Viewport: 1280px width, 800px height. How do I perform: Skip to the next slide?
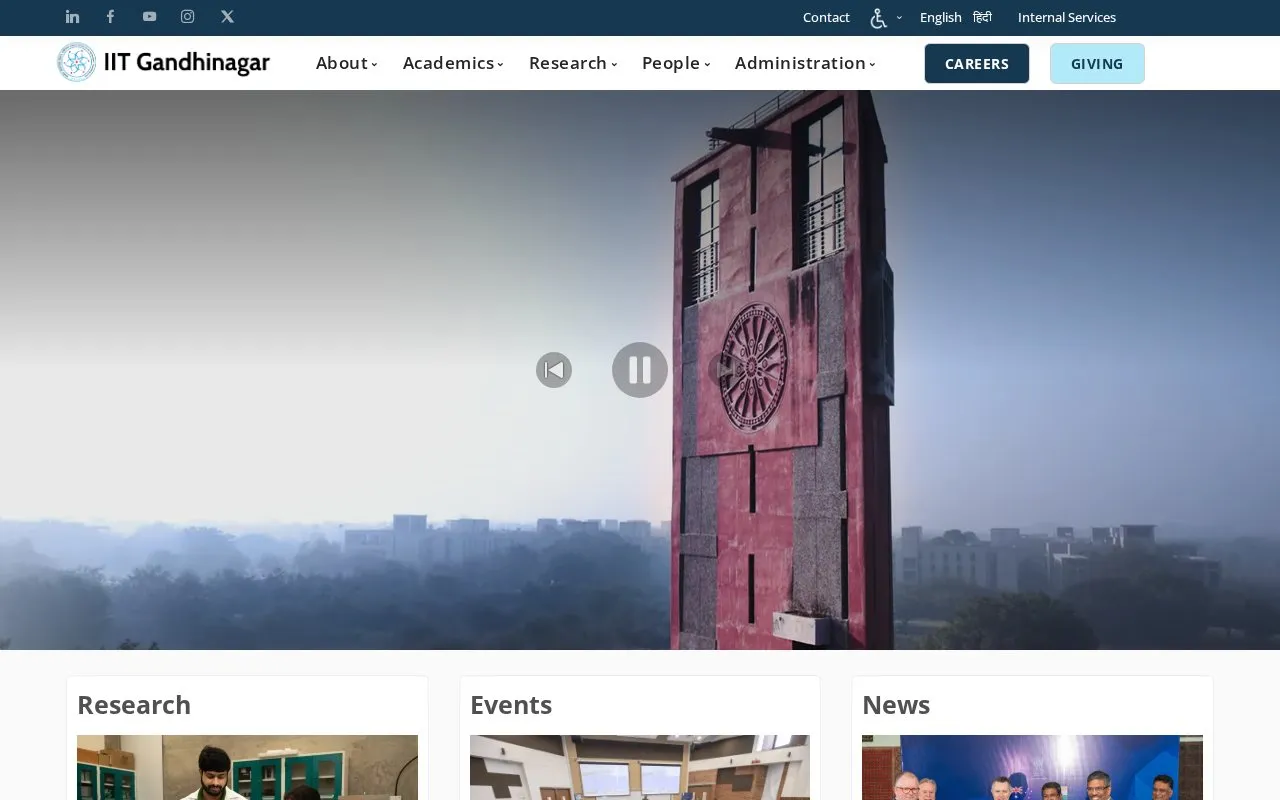click(726, 370)
